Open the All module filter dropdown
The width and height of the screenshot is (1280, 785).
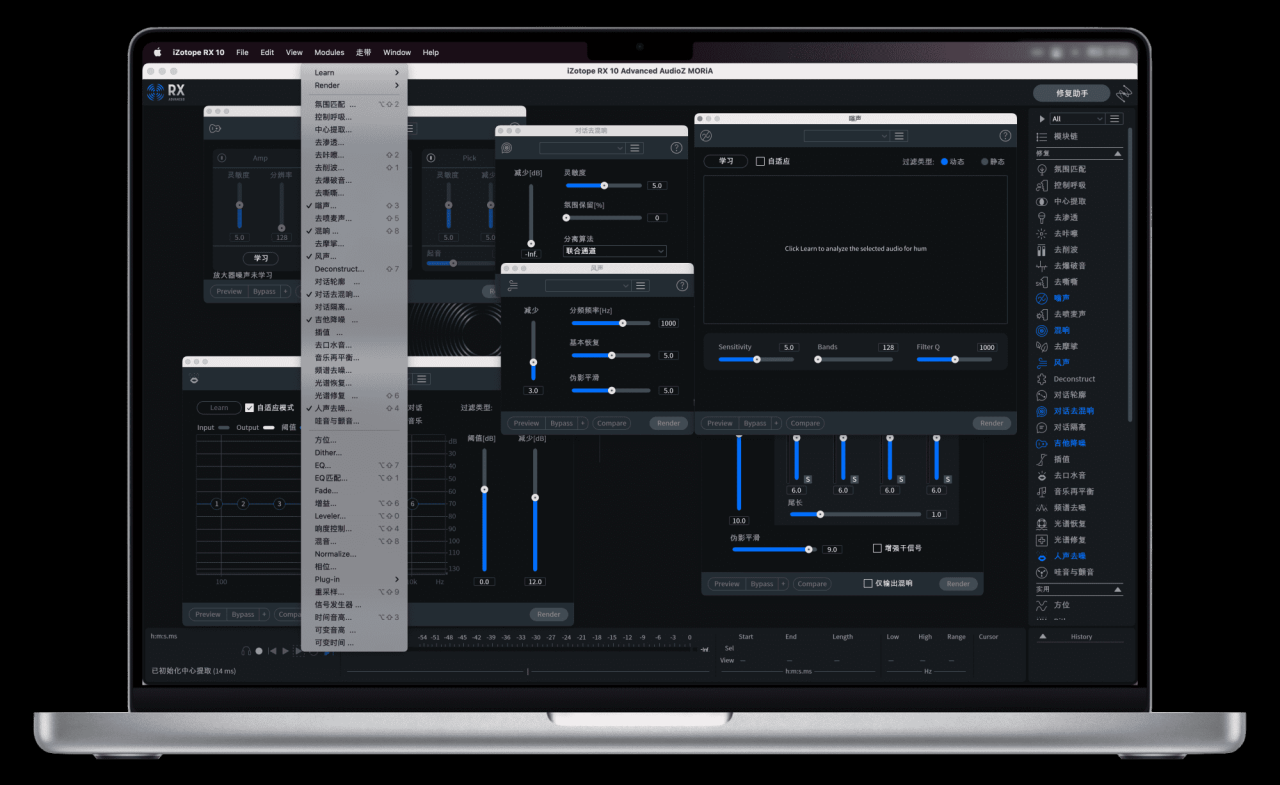[1076, 119]
